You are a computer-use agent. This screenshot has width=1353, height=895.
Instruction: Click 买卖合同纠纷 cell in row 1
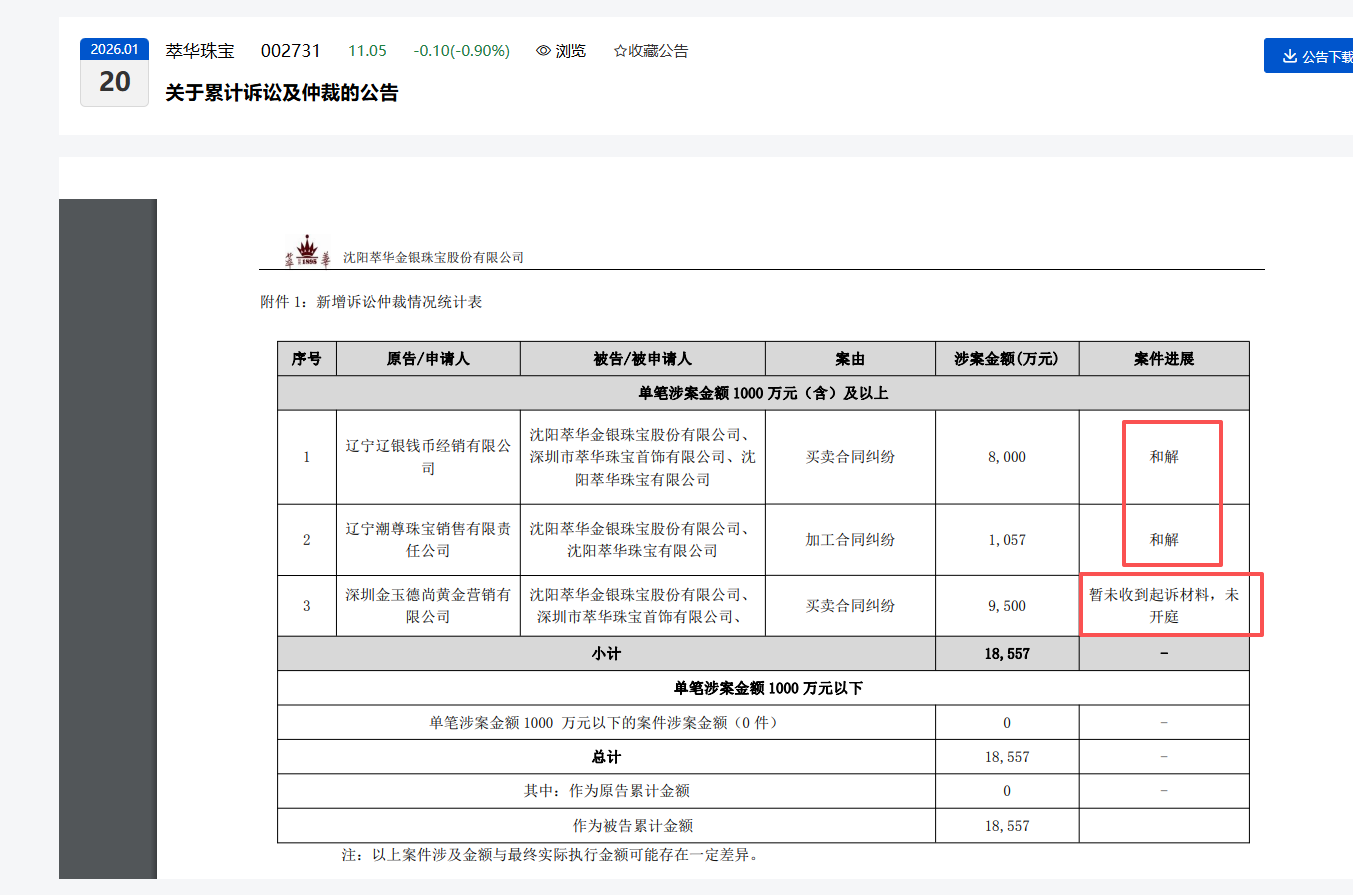850,457
